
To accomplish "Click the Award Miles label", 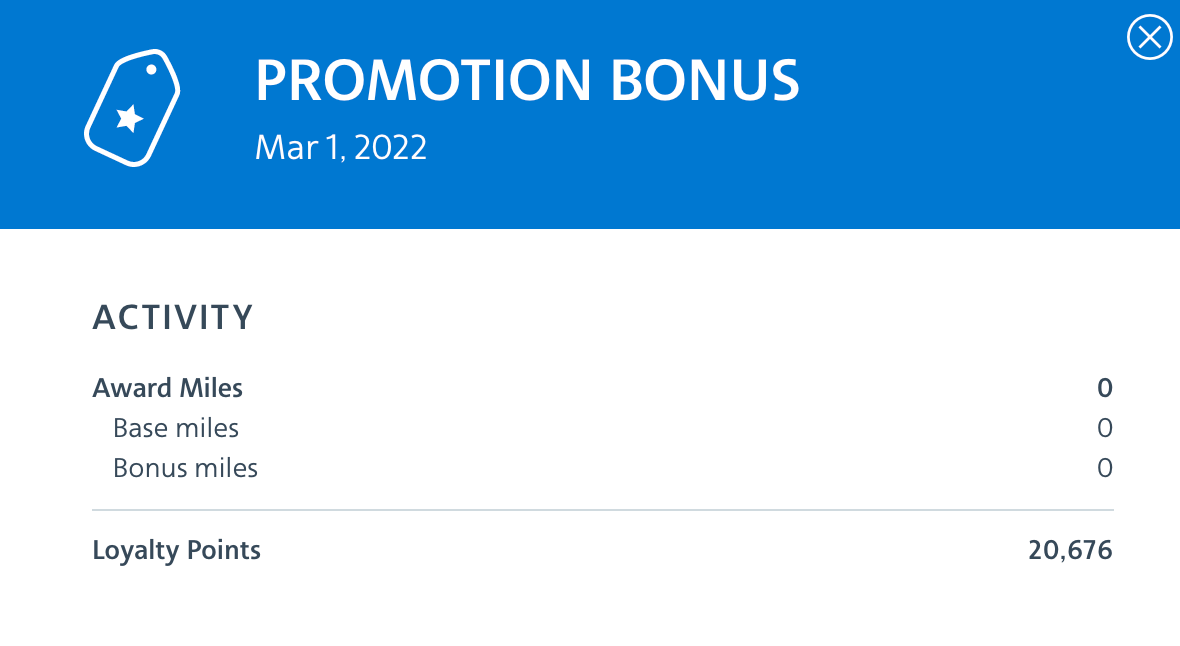I will (x=168, y=388).
